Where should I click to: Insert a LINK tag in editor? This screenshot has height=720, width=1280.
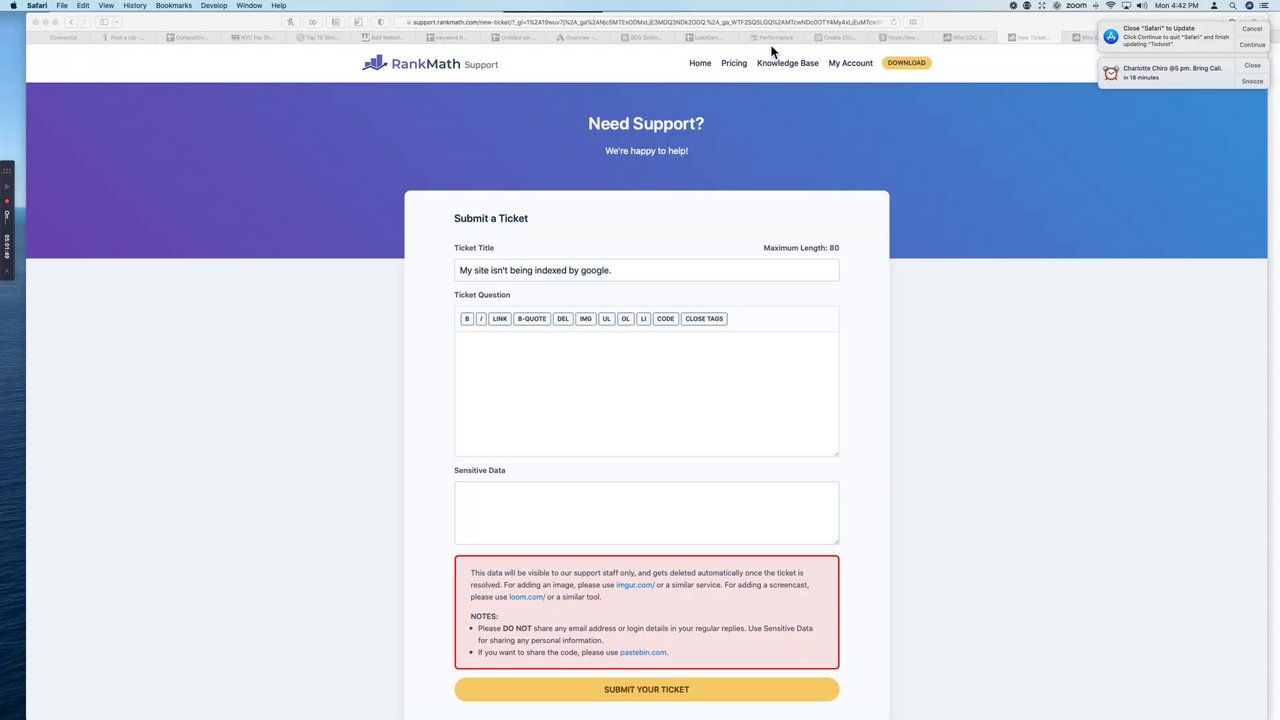[500, 319]
